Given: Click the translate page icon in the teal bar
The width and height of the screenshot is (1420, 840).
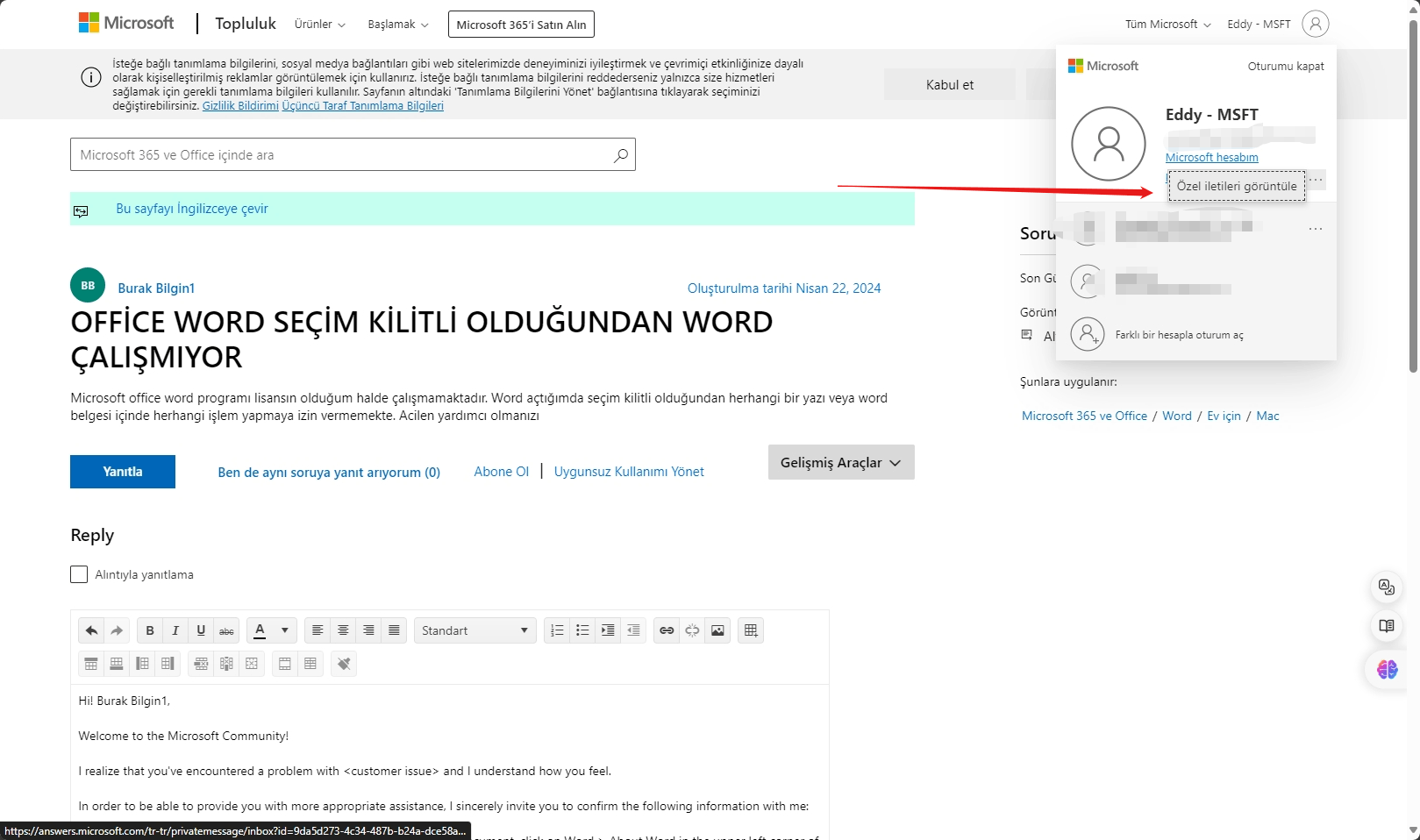Looking at the screenshot, I should [x=81, y=210].
